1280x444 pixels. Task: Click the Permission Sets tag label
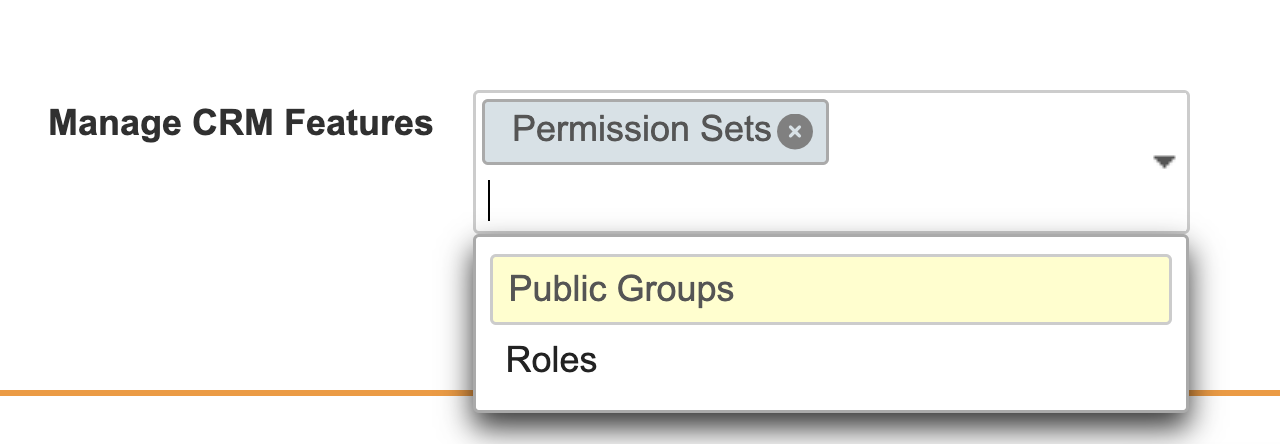click(x=641, y=130)
